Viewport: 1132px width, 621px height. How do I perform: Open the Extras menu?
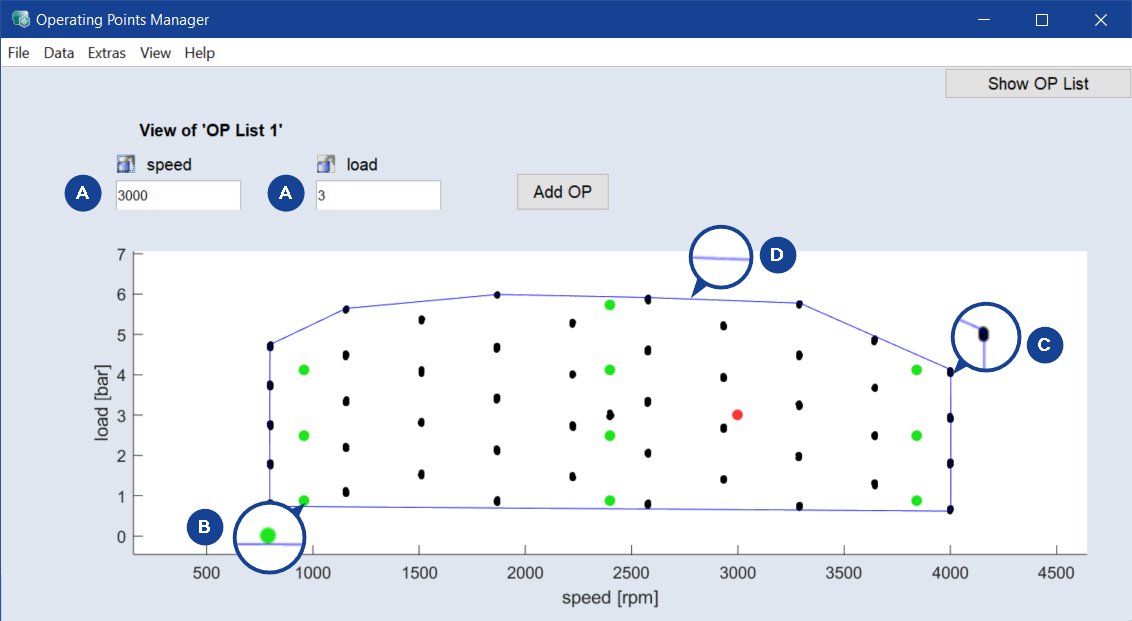point(107,53)
